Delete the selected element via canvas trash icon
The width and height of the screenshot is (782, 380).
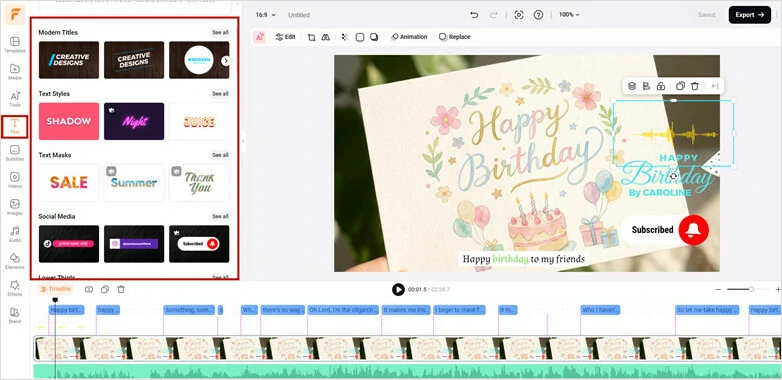(x=695, y=86)
